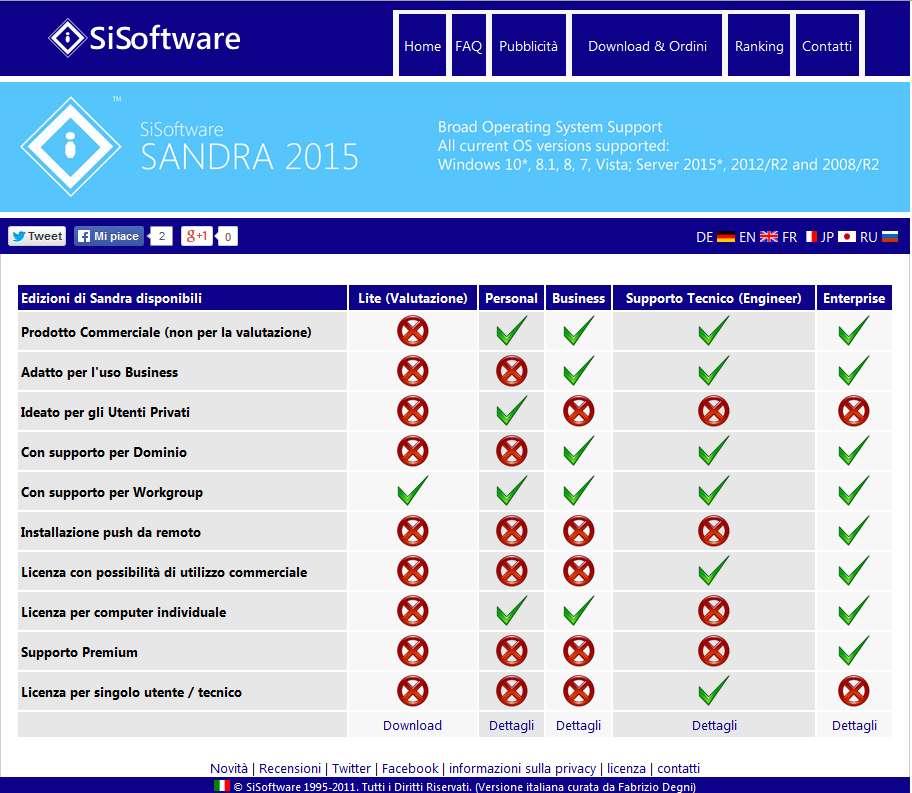Open the Twitter footer link
The width and height of the screenshot is (912, 793).
coord(351,769)
